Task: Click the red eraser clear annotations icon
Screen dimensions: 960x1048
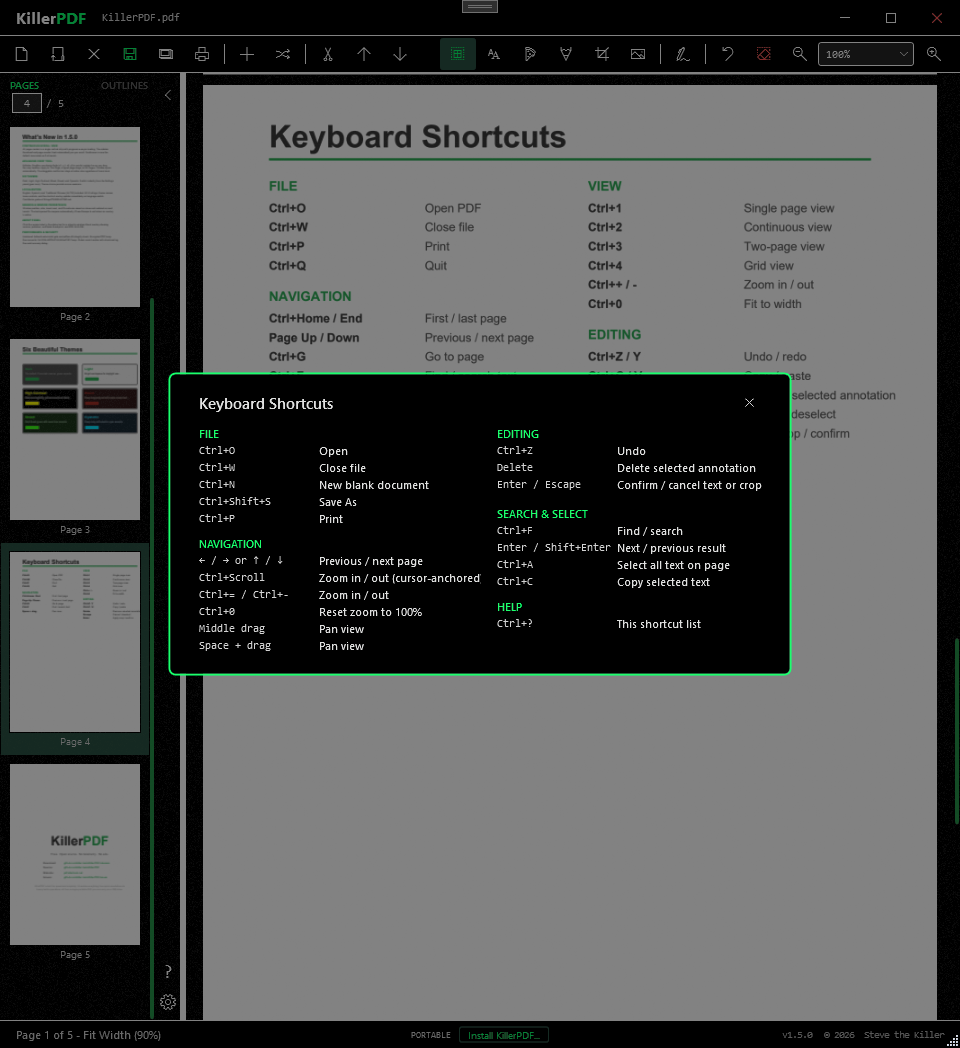Action: coord(763,54)
